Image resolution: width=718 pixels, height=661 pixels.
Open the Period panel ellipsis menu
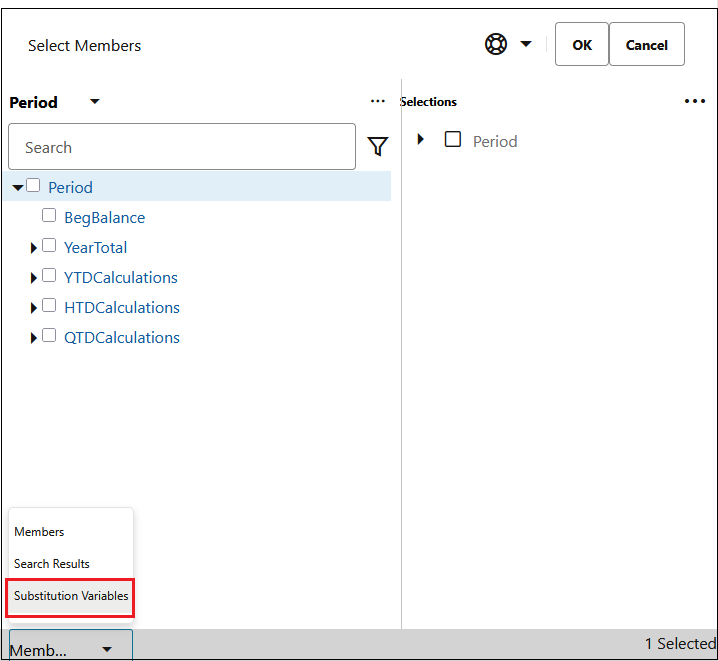(x=378, y=101)
